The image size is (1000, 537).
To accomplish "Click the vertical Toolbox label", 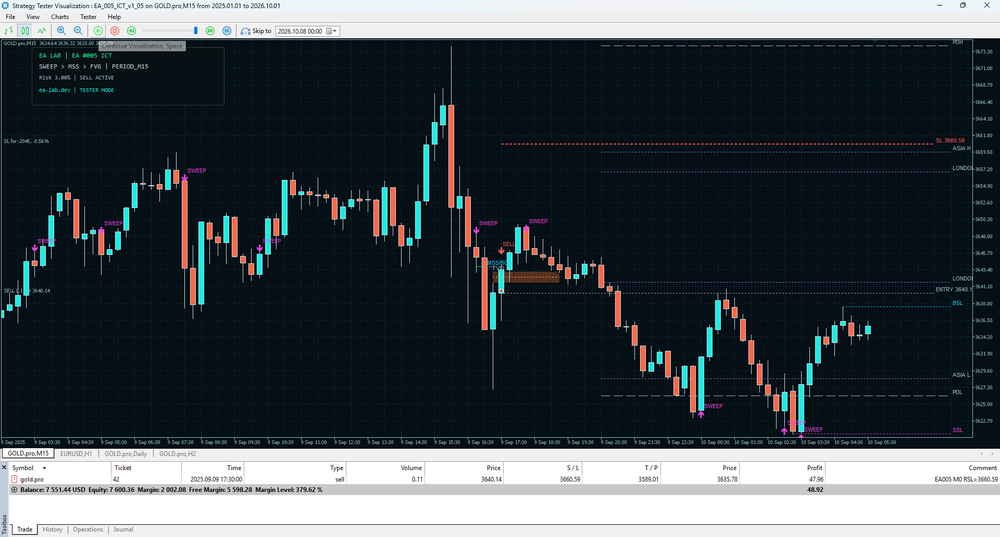I will coord(4,524).
